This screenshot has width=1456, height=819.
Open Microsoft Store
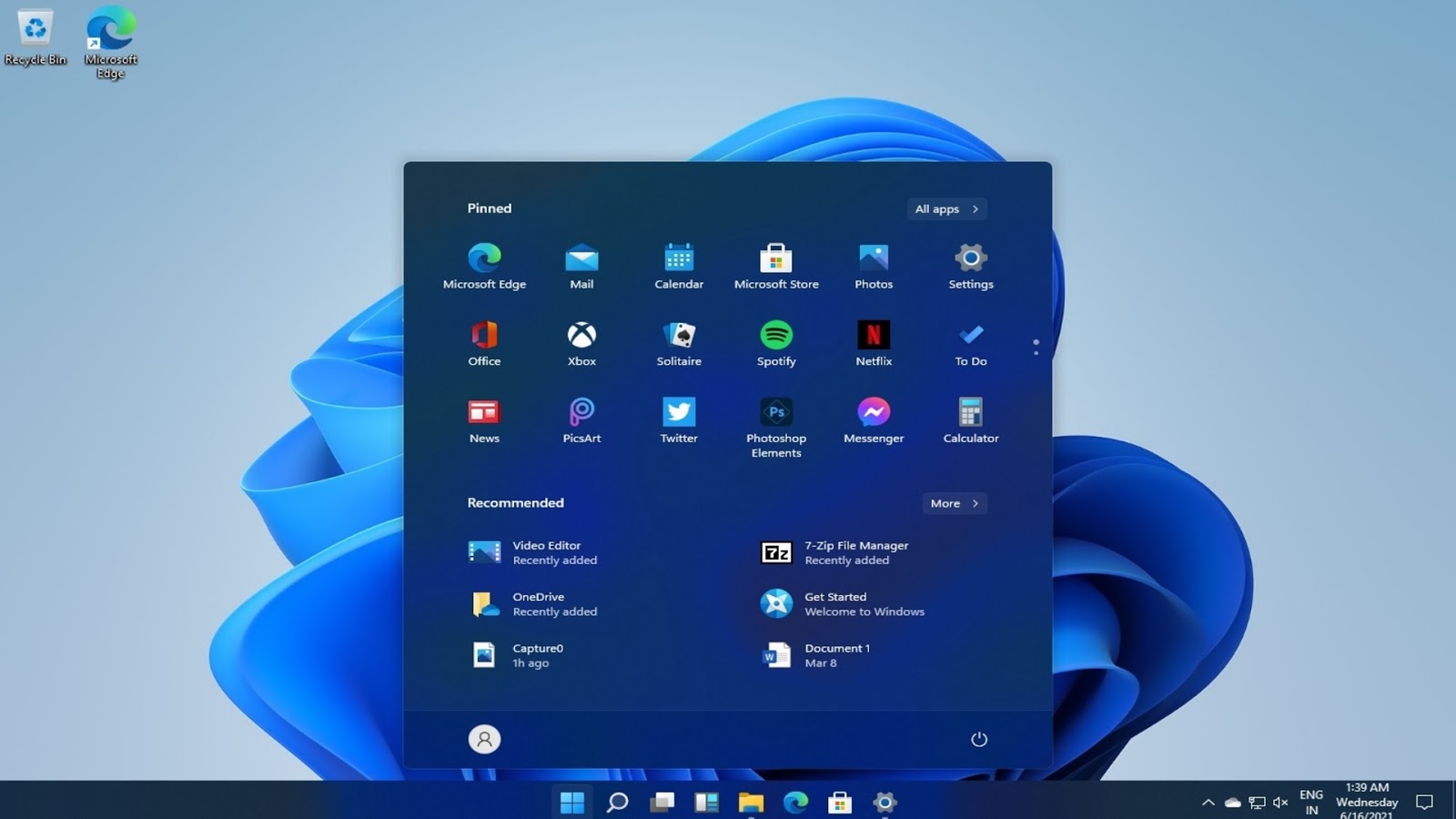775,259
